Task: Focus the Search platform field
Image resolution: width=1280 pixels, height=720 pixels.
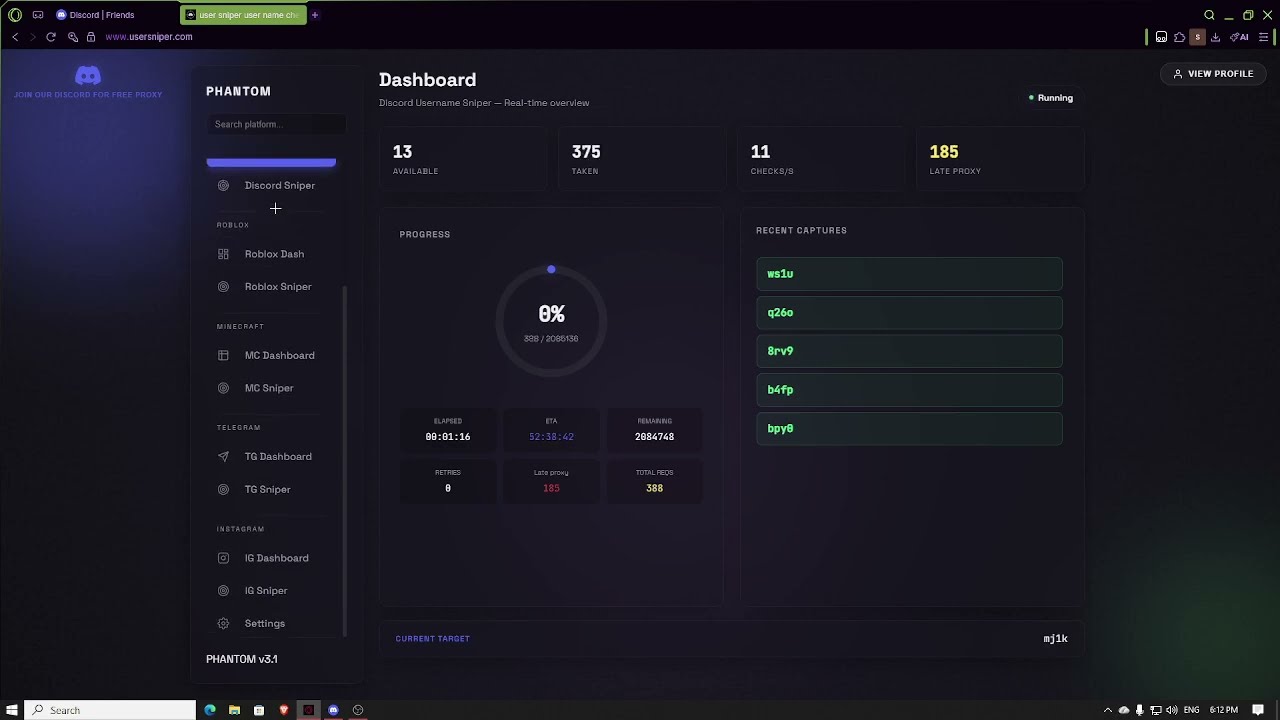Action: 276,124
